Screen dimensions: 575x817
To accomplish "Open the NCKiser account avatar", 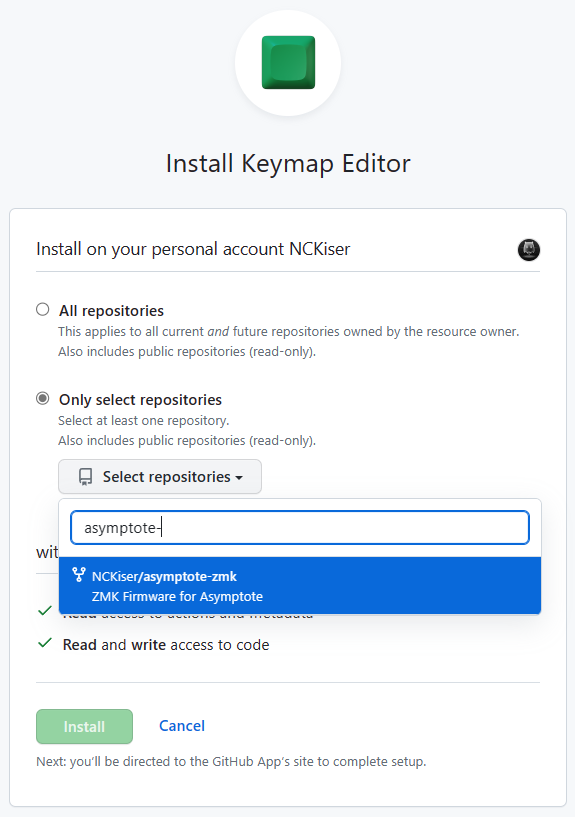I will 529,250.
